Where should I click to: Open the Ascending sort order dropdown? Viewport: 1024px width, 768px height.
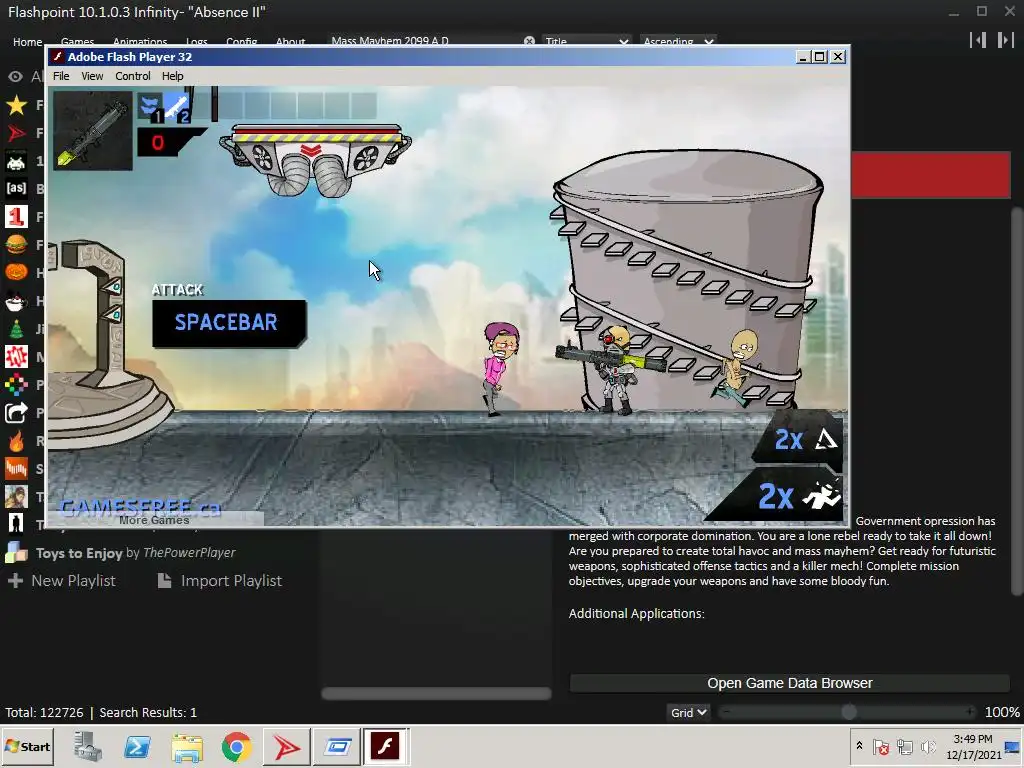678,41
